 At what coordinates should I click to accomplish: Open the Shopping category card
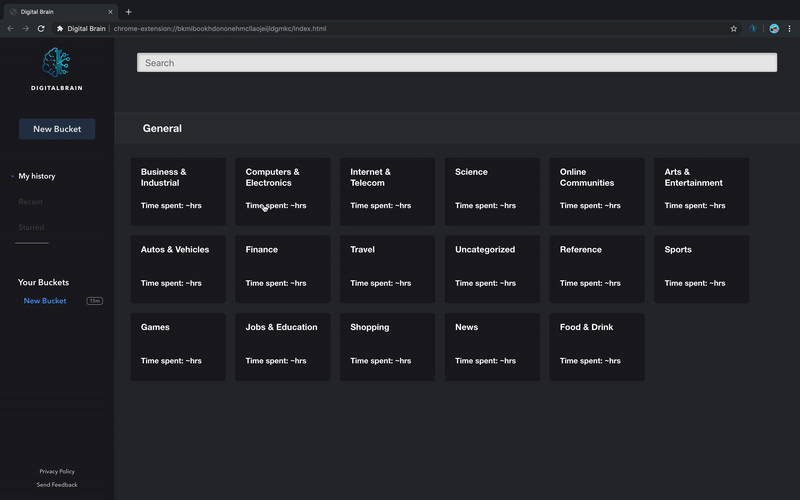pos(387,346)
